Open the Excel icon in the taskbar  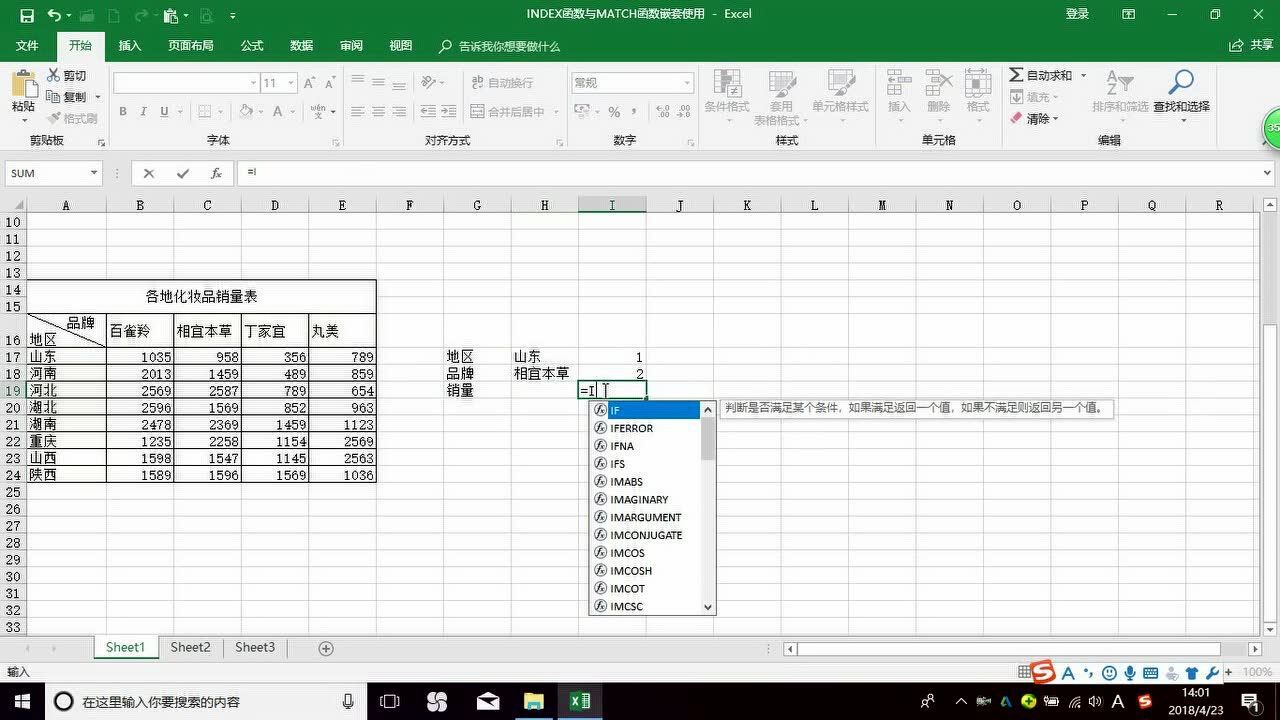pos(580,701)
